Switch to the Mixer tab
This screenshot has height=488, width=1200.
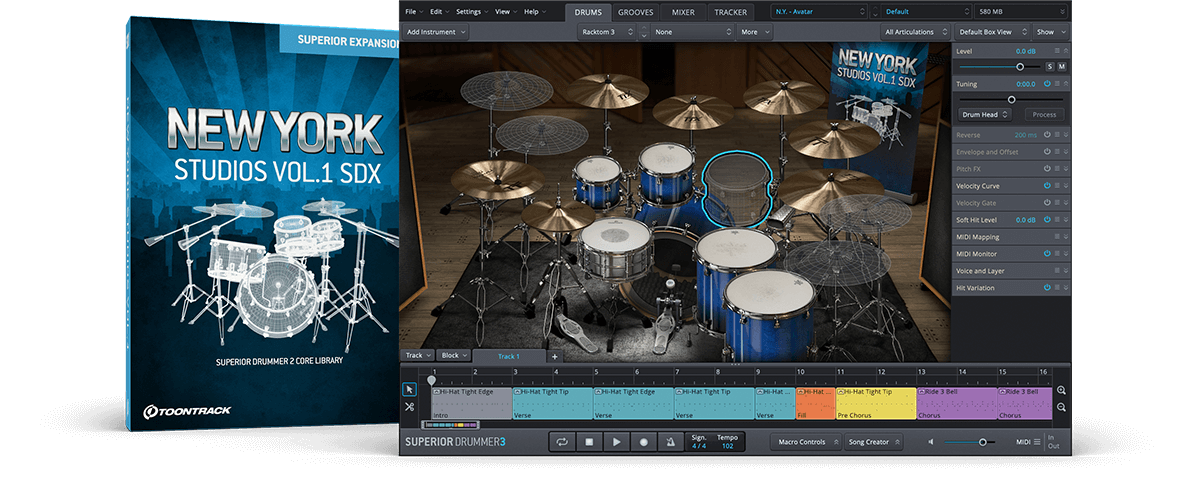coord(684,12)
